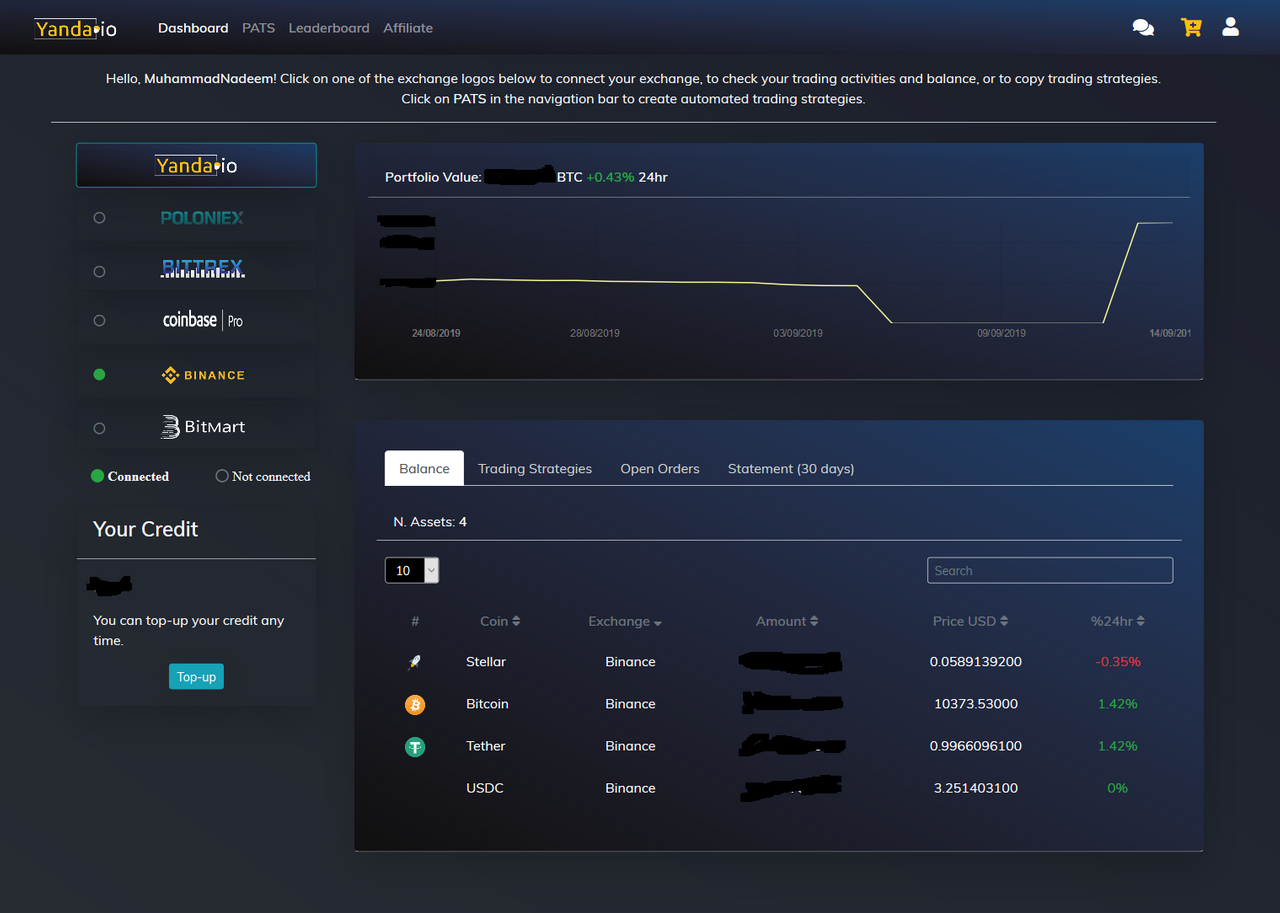Click the Bitcoin coin icon
Viewport: 1280px width, 913px height.
pos(415,705)
